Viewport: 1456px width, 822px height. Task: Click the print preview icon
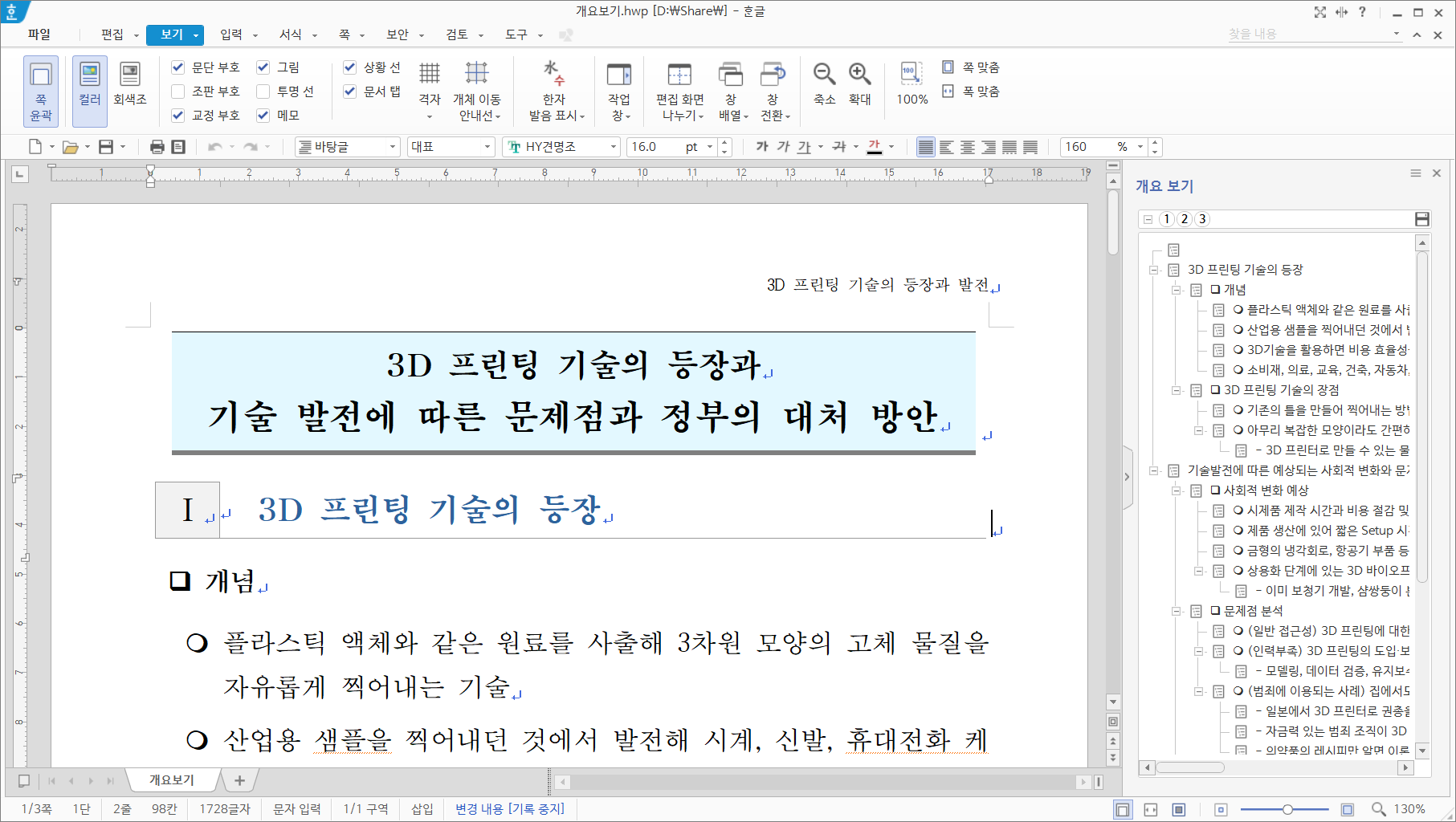point(178,147)
